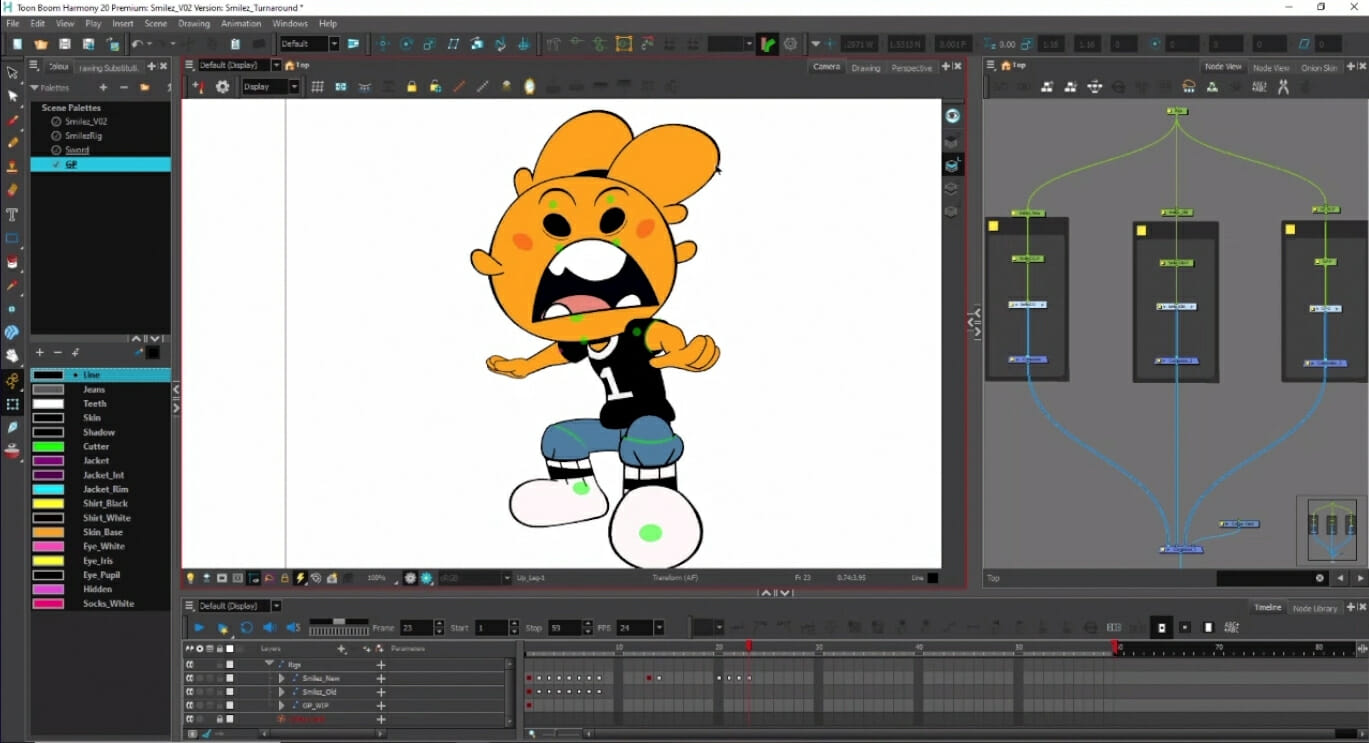
Task: Select the Text tool
Action: [12, 213]
